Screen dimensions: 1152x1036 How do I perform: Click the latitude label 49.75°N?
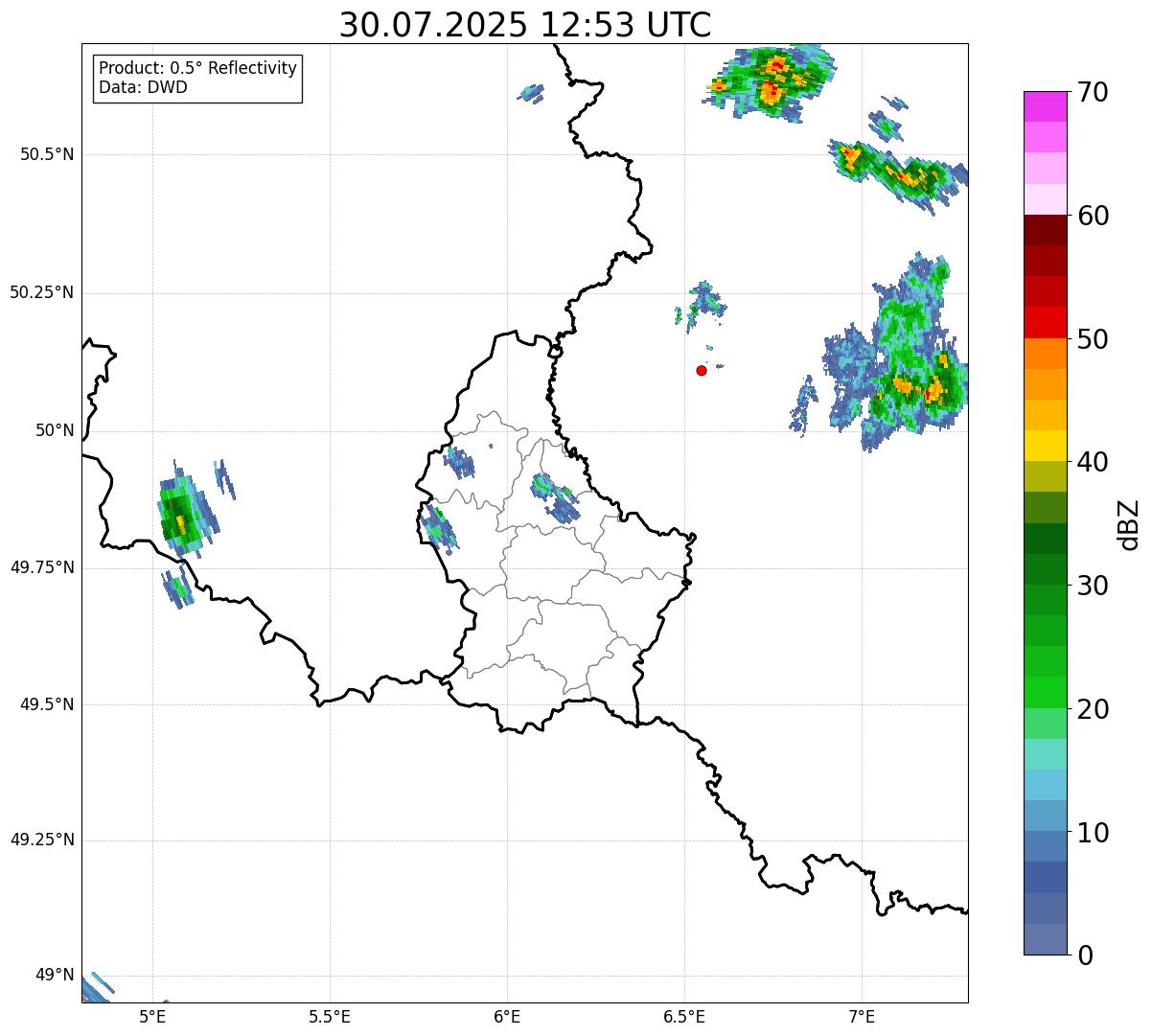point(41,567)
